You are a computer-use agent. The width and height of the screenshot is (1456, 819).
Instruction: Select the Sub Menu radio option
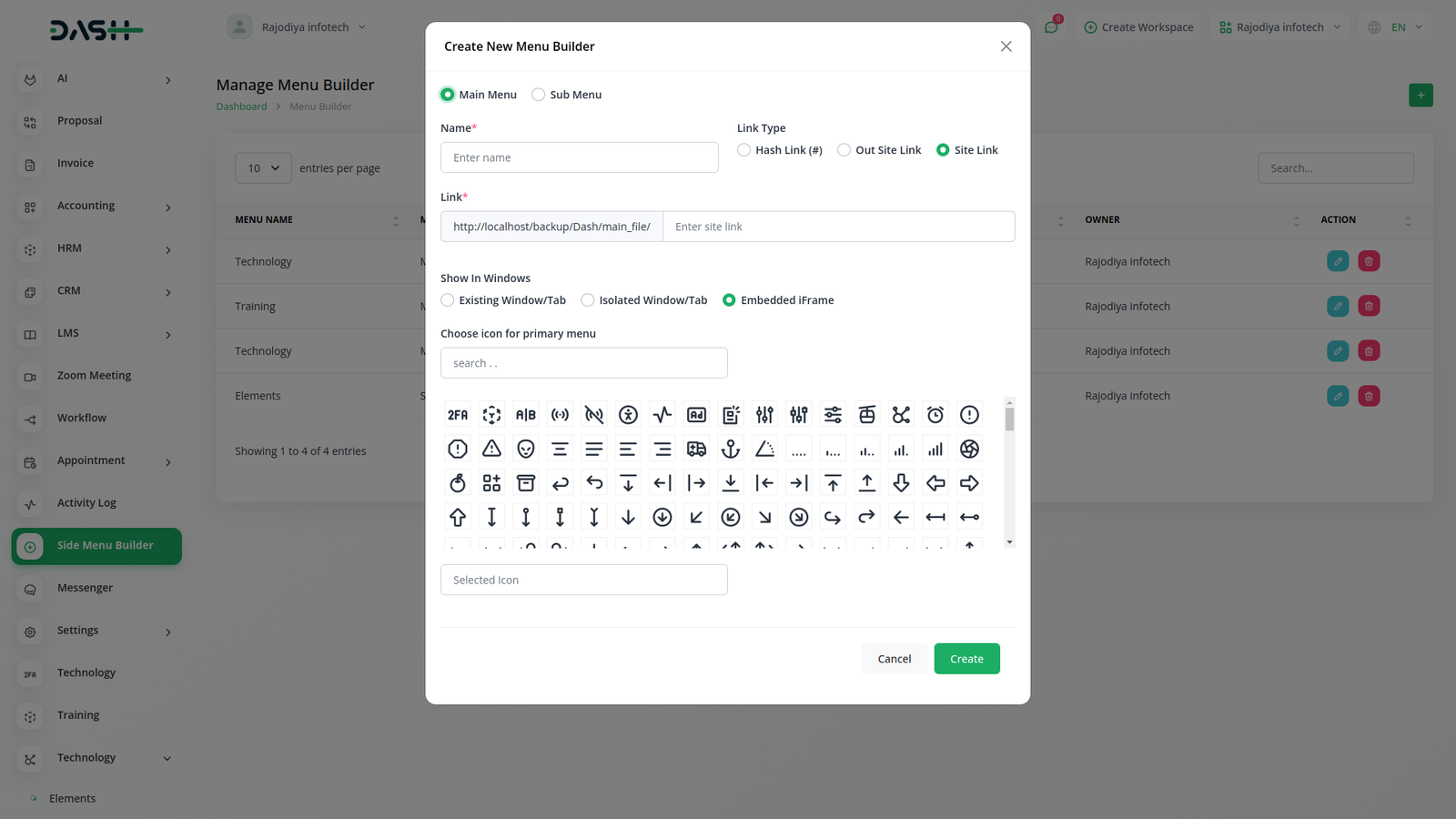[539, 95]
